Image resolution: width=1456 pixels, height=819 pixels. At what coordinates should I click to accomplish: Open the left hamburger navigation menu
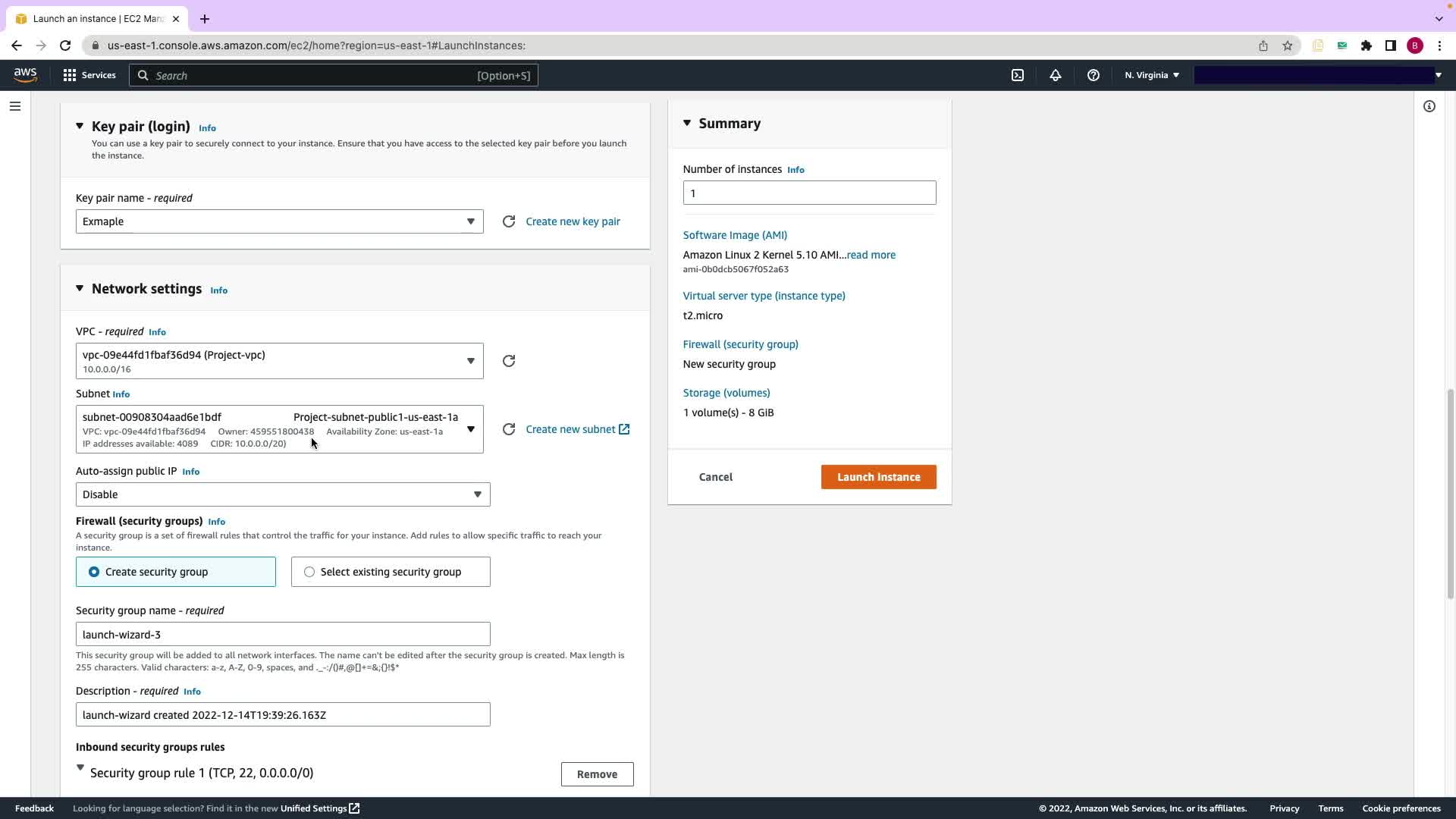(x=15, y=106)
